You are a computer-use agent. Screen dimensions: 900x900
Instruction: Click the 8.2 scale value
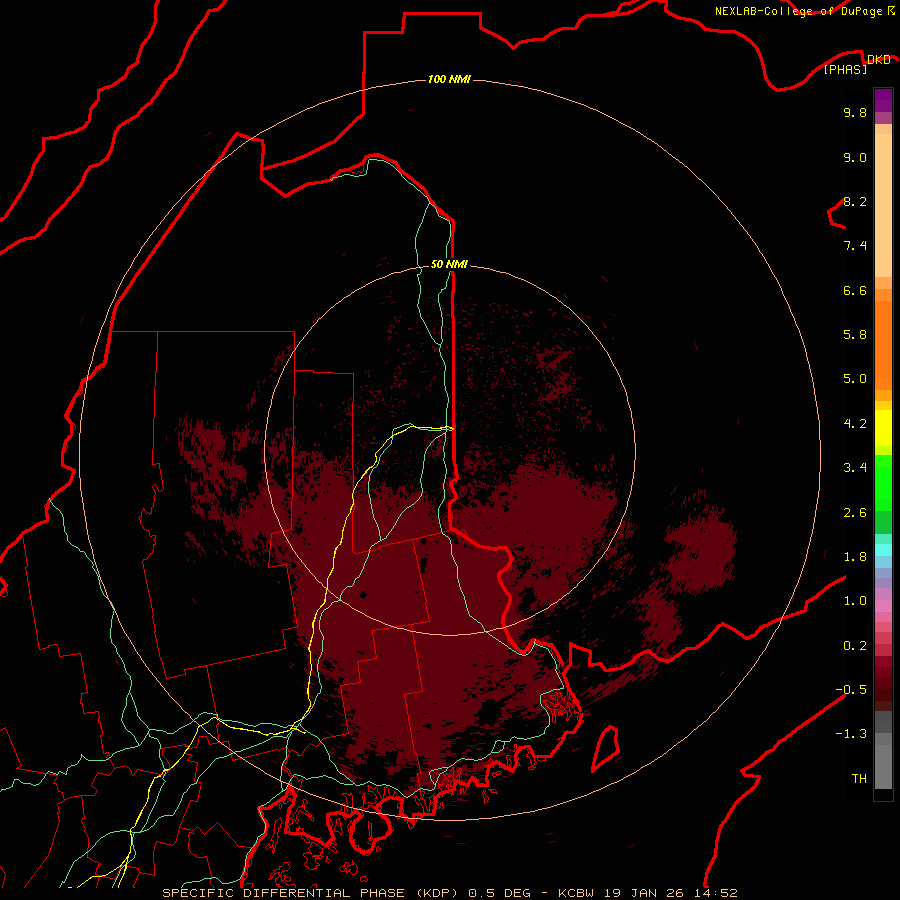(x=855, y=201)
